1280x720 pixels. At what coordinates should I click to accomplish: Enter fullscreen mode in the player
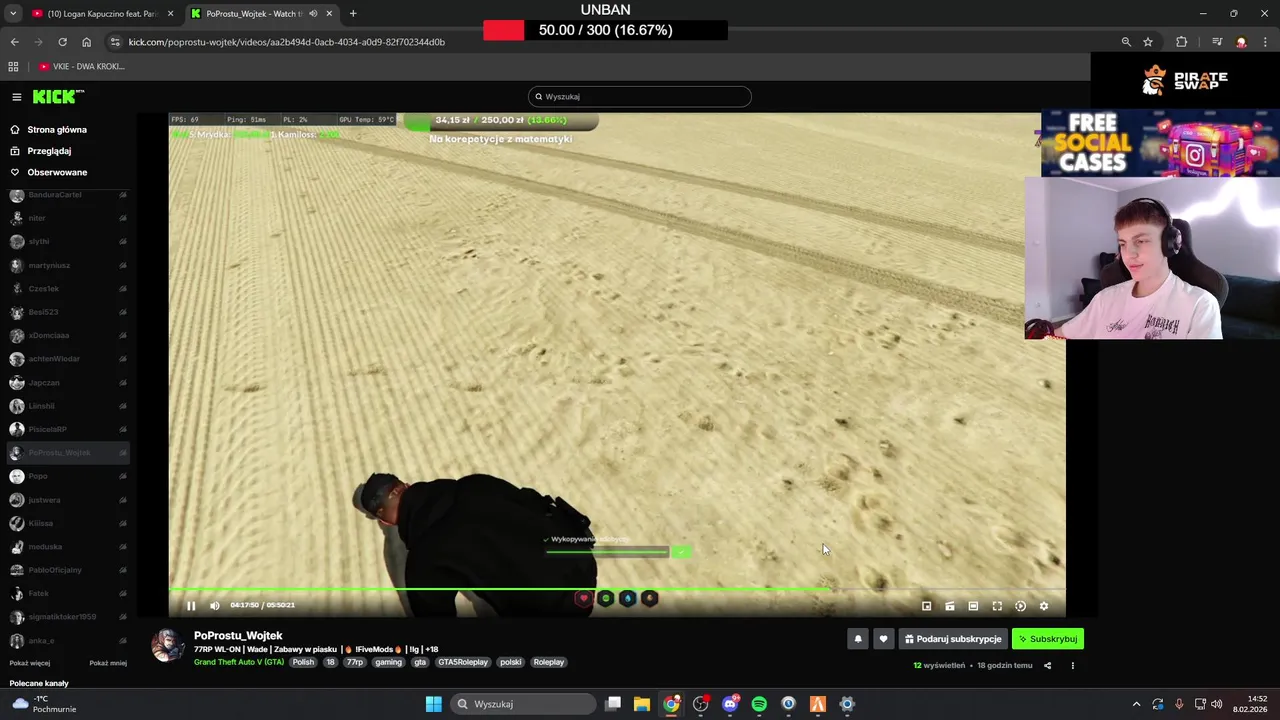pyautogui.click(x=997, y=606)
